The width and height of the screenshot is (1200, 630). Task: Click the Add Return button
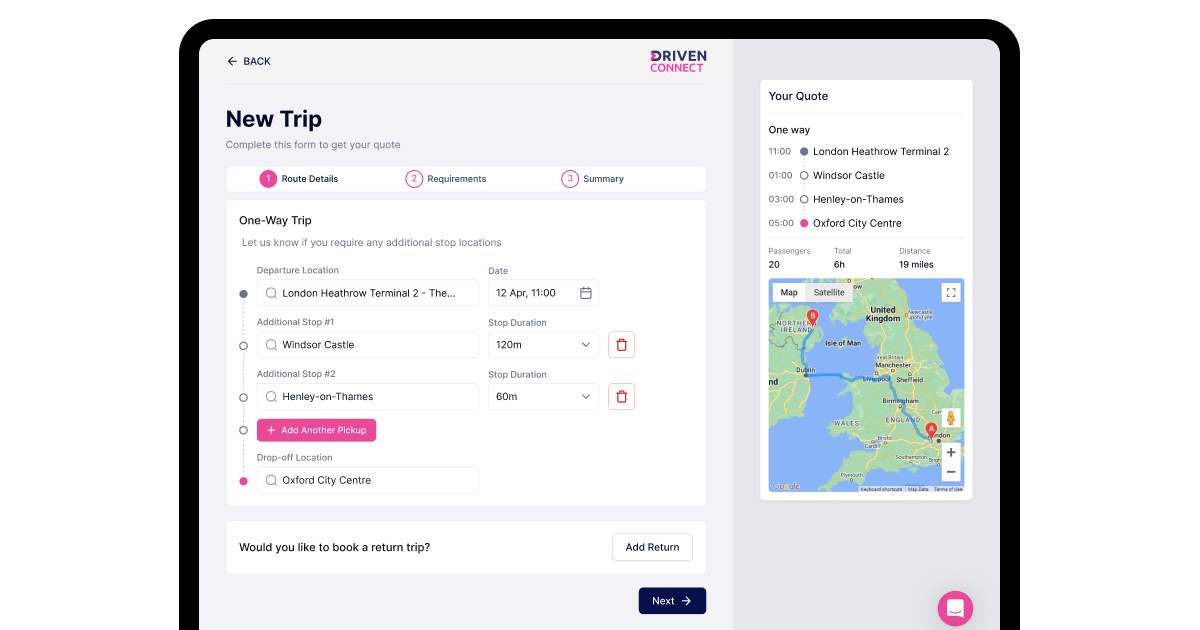point(652,547)
